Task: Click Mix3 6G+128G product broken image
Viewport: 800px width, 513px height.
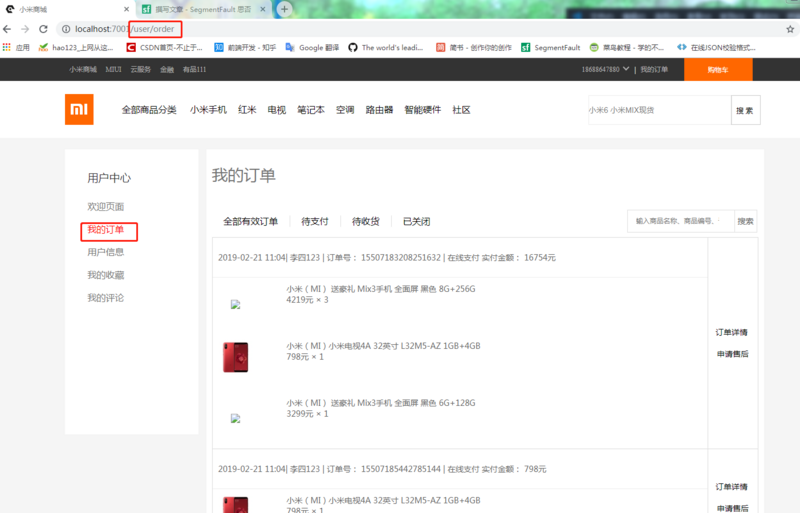Action: pyautogui.click(x=235, y=419)
